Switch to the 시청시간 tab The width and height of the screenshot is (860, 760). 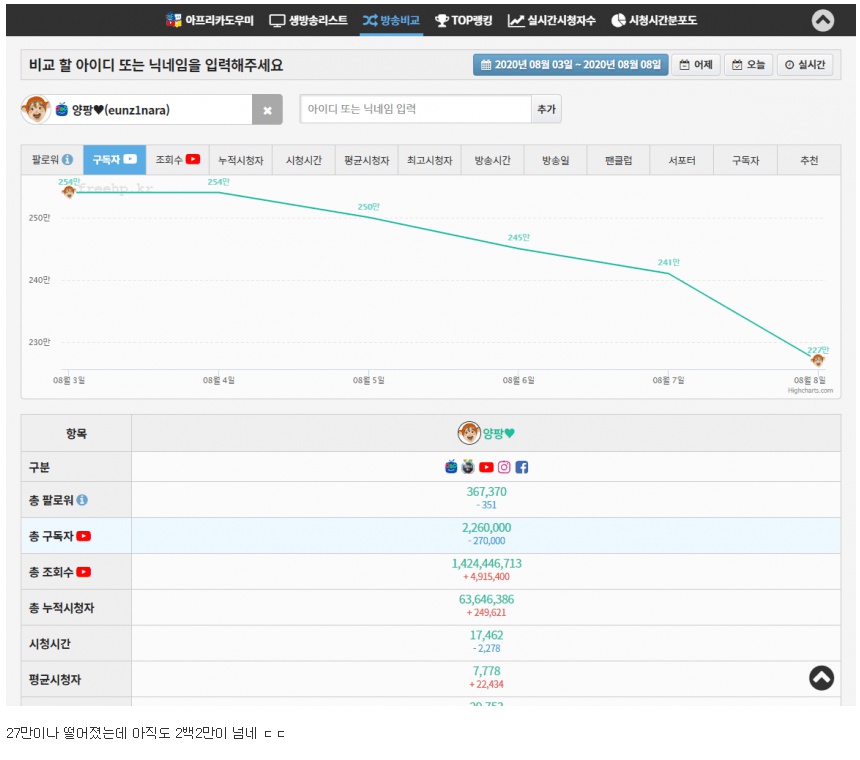[303, 160]
